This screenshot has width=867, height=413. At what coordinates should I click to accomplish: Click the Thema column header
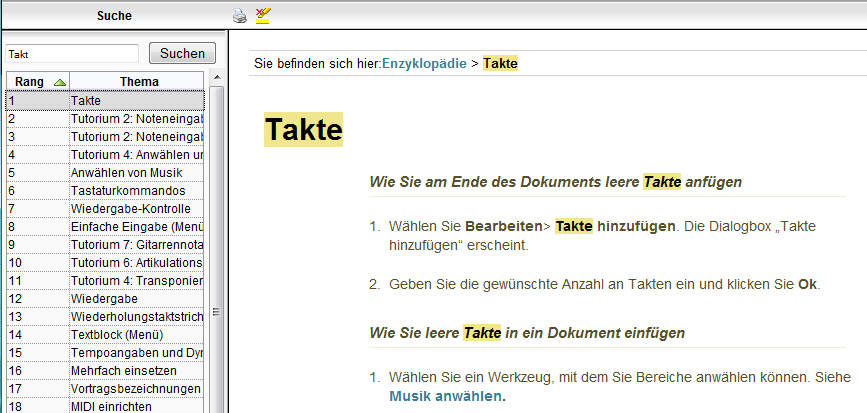[138, 82]
